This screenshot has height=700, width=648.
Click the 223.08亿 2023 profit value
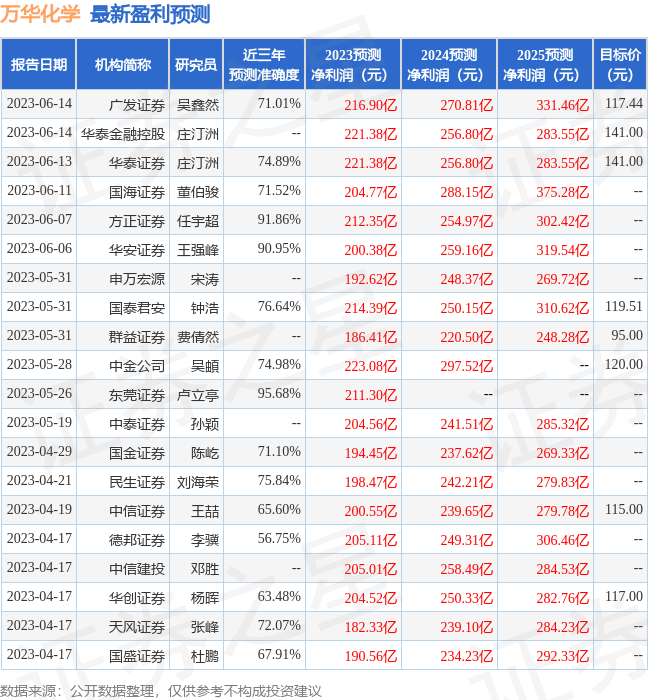coord(370,366)
